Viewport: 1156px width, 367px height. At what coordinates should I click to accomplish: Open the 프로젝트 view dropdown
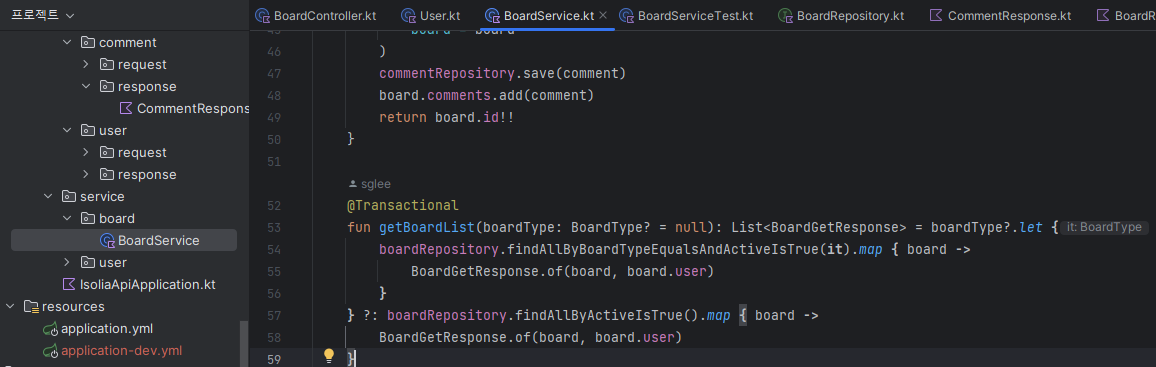click(x=43, y=15)
